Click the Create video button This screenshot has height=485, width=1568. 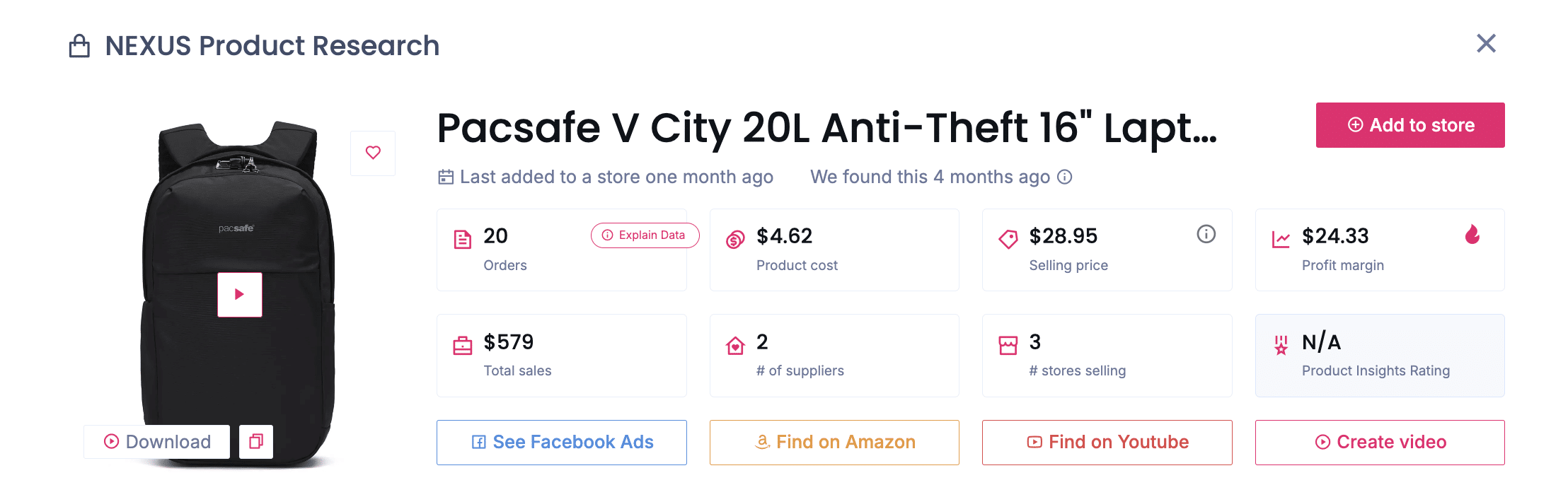point(1380,443)
